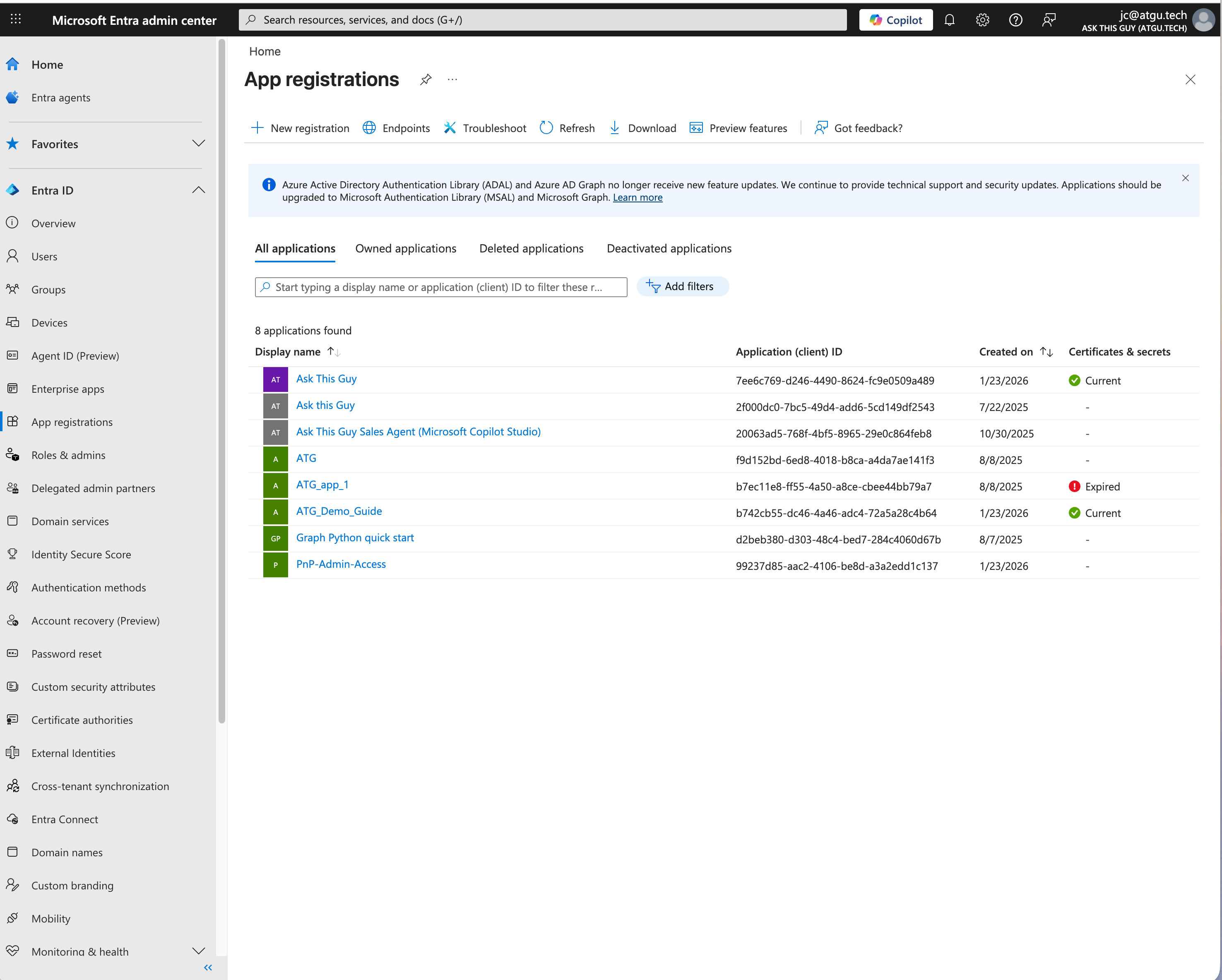Open the ellipsis menu beside the pin
Screen dimensions: 1222x980
[452, 79]
